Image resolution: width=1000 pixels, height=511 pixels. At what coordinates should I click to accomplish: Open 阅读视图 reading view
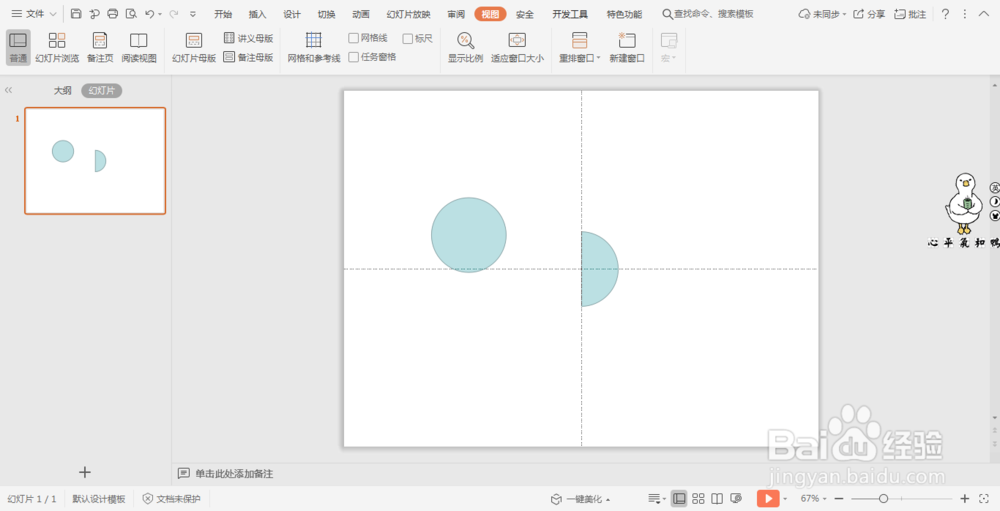click(x=138, y=48)
